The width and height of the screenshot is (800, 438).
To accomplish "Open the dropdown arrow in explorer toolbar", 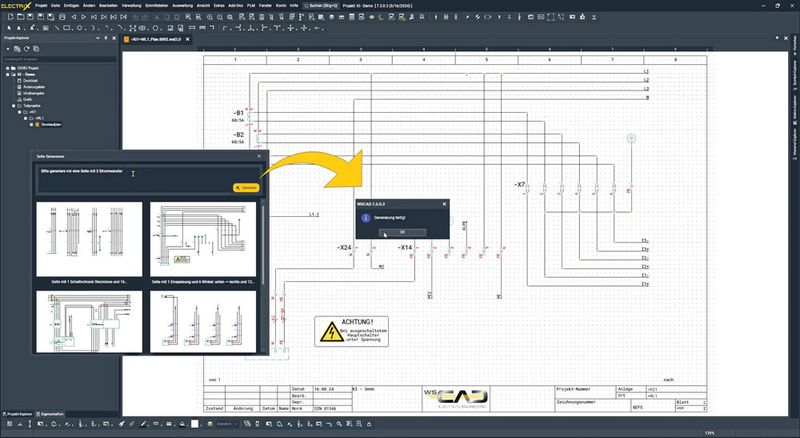I will pyautogui.click(x=8, y=49).
